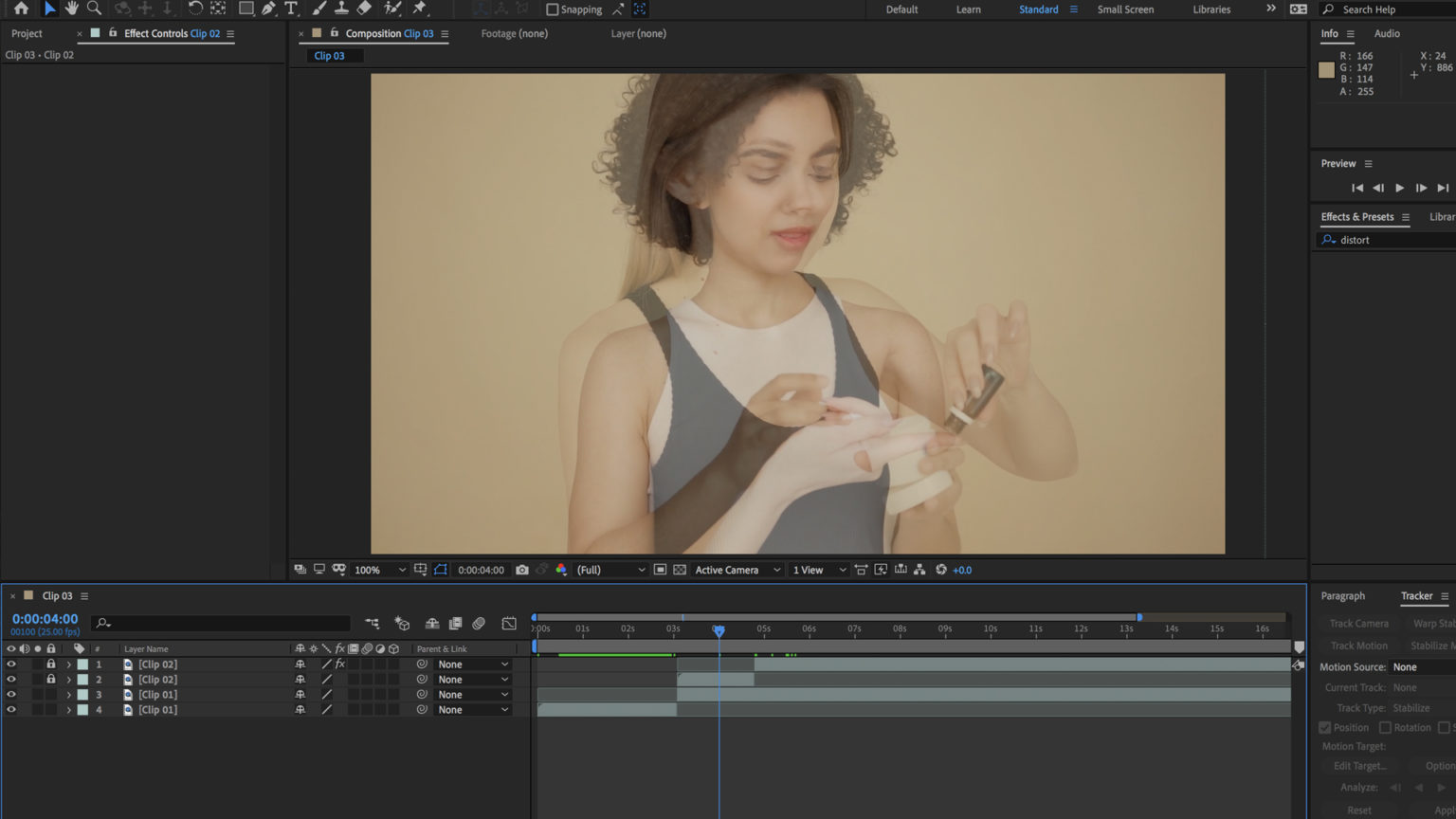Open the Graph Editor

pyautogui.click(x=509, y=624)
